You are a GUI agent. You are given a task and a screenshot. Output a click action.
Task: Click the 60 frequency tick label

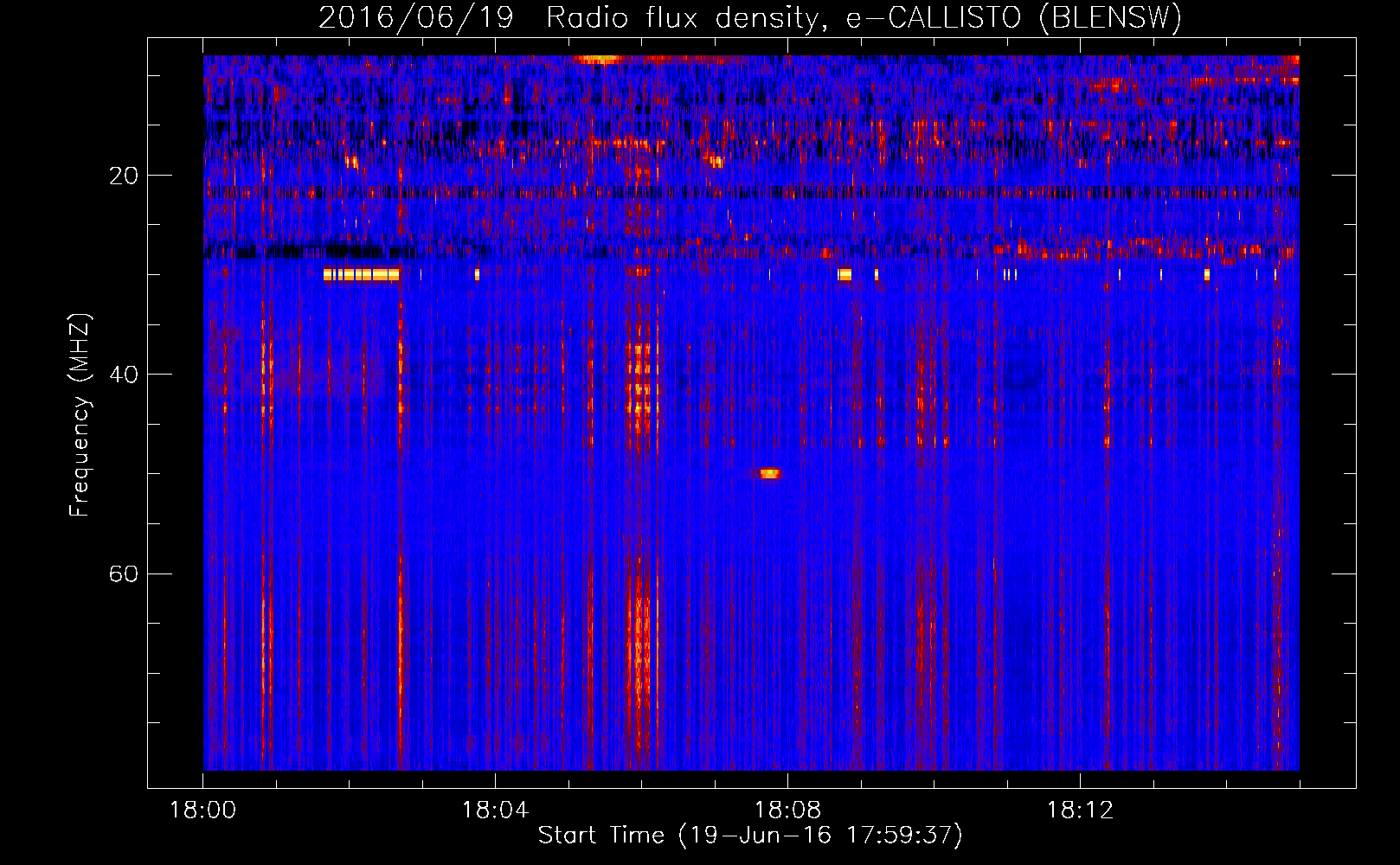tap(124, 573)
